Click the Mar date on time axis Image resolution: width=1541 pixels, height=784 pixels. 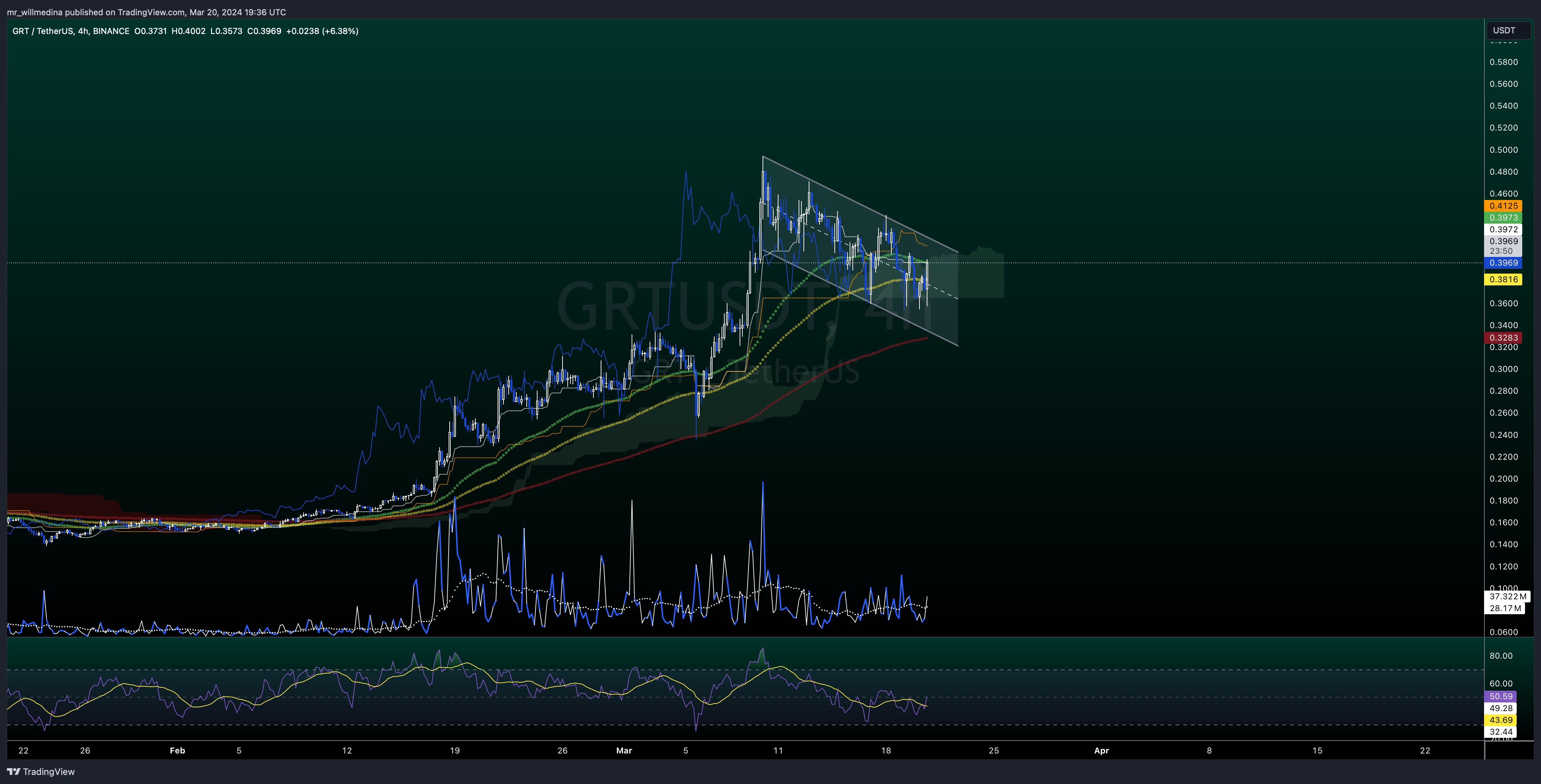pos(624,751)
